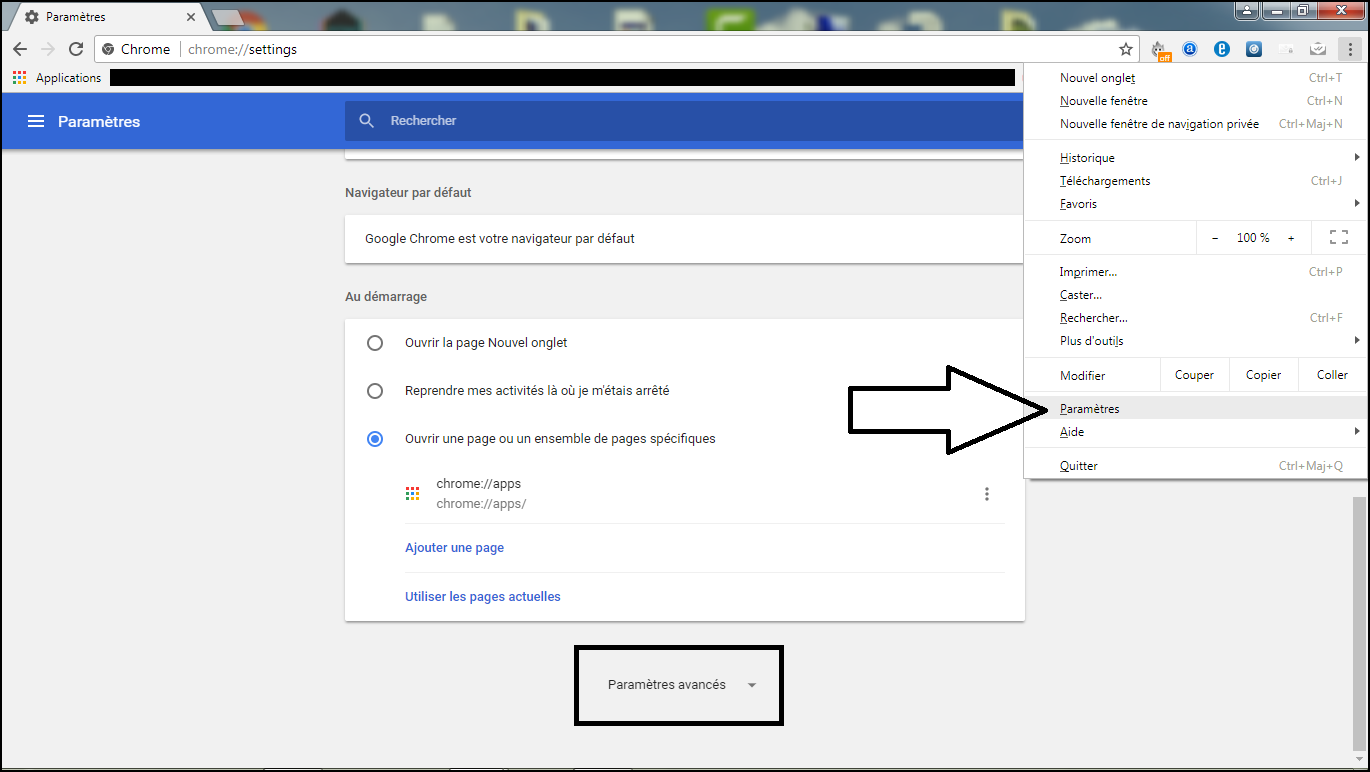Choose Paramètres in the Chrome menu

pyautogui.click(x=1090, y=409)
